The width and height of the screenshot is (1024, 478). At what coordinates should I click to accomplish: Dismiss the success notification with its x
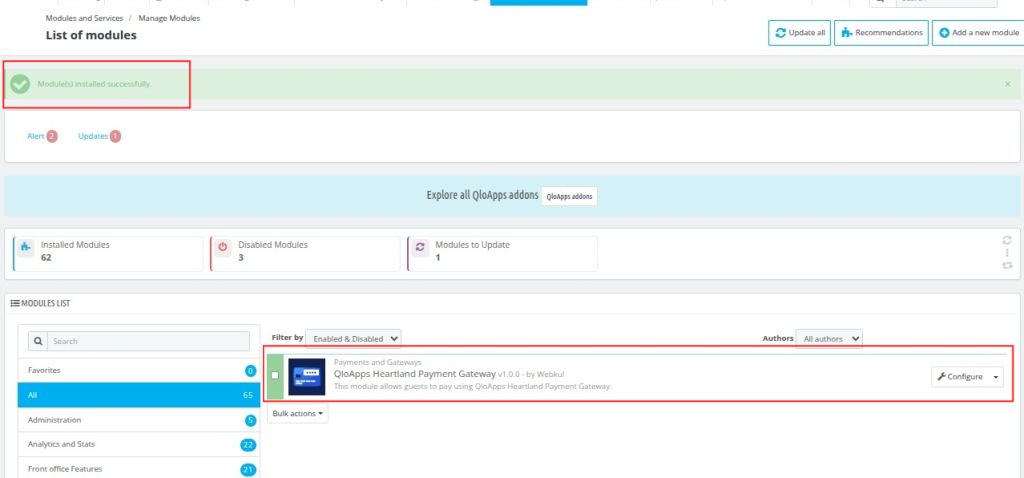click(1008, 84)
